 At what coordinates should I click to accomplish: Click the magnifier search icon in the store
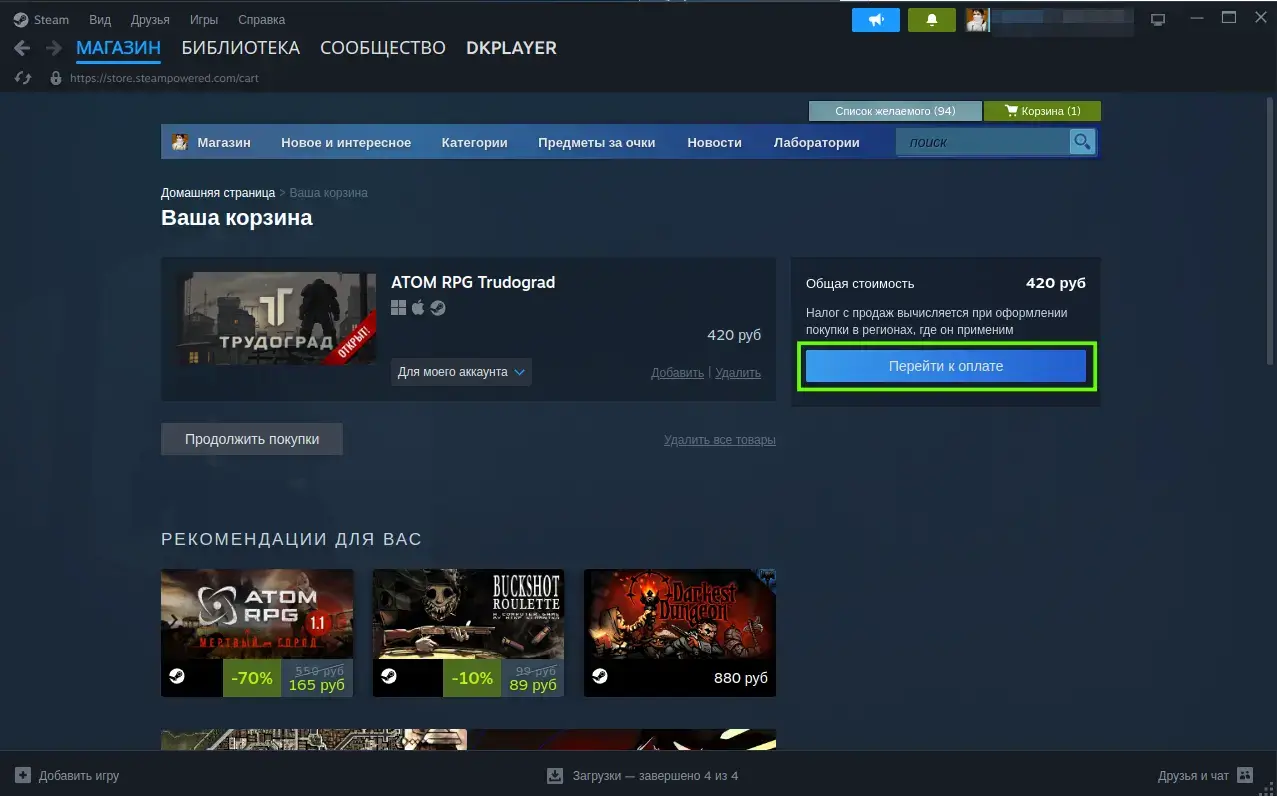pyautogui.click(x=1082, y=142)
